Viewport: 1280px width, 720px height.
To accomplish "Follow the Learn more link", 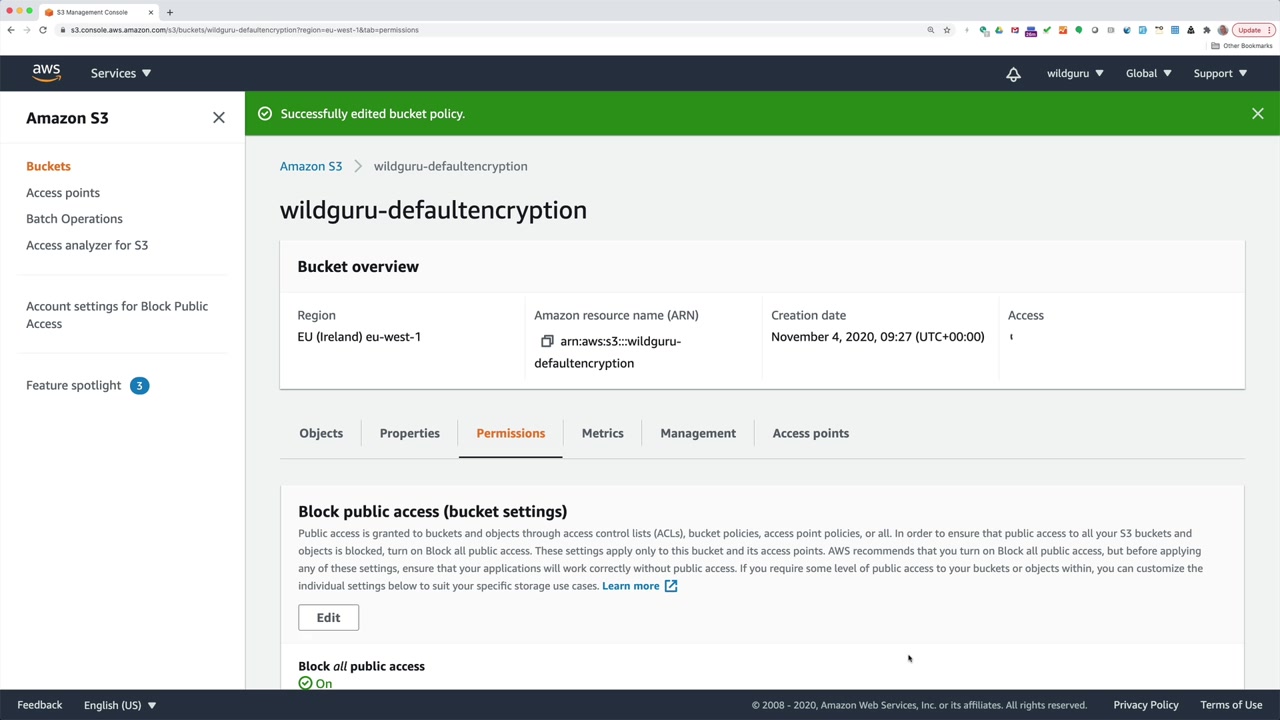I will (x=630, y=586).
